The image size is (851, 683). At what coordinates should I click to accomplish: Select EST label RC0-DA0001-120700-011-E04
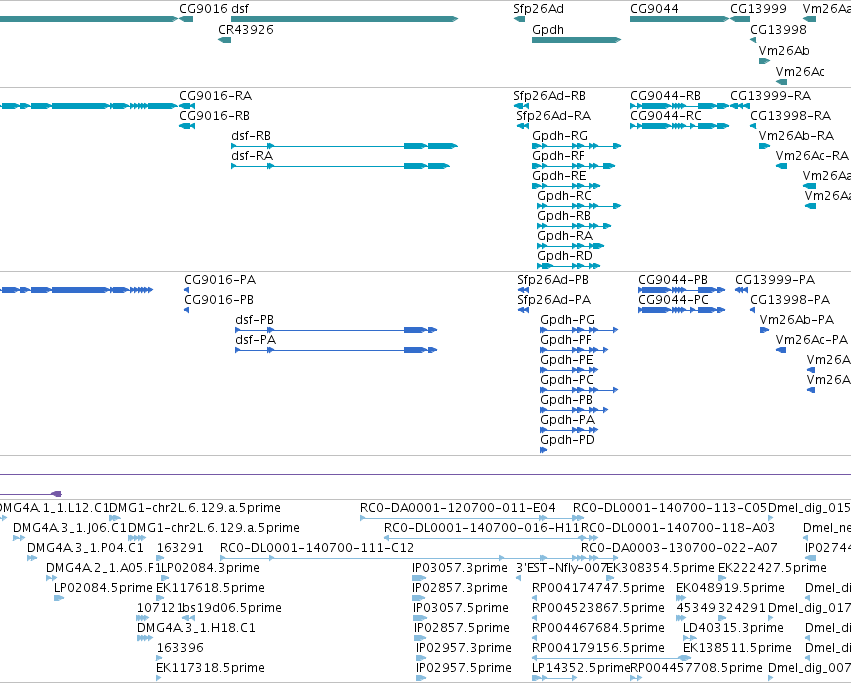458,508
